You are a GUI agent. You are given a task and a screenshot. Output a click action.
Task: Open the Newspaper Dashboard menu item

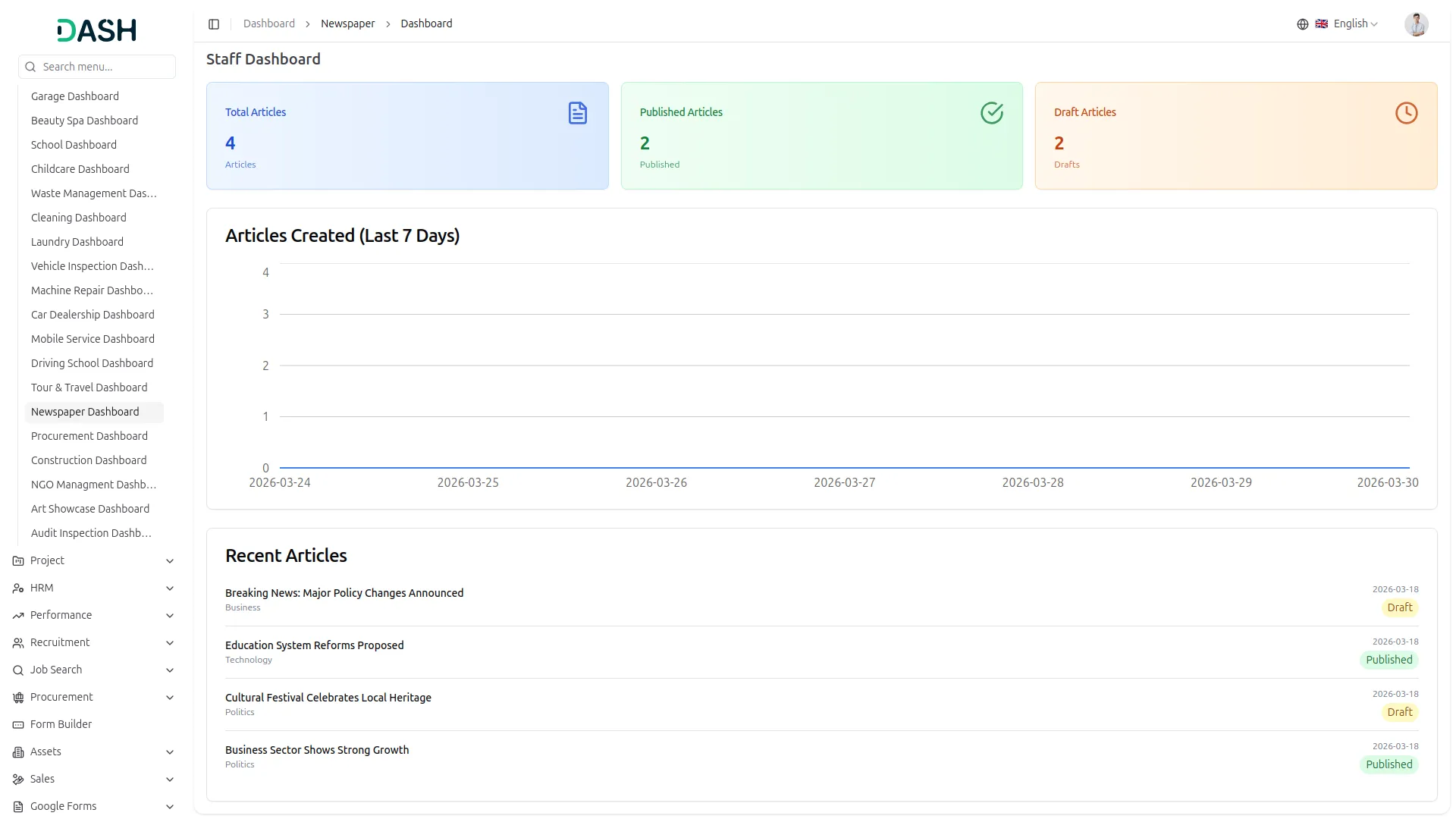click(85, 412)
